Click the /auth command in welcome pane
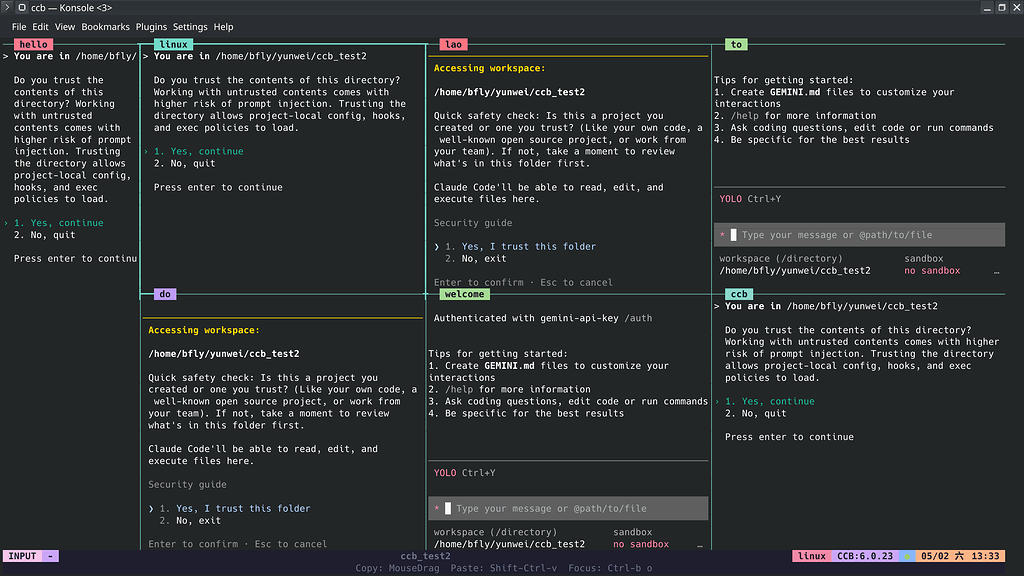Image resolution: width=1024 pixels, height=576 pixels. point(638,318)
